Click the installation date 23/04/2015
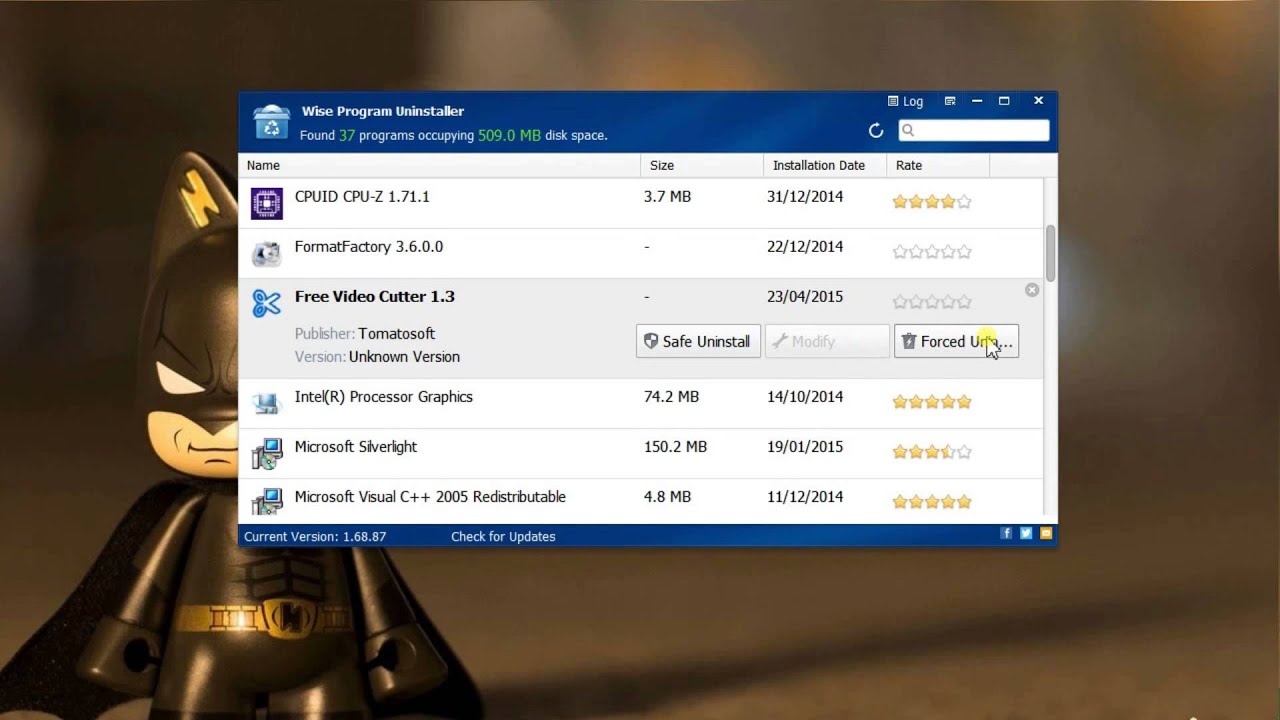This screenshot has height=720, width=1280. click(x=805, y=297)
